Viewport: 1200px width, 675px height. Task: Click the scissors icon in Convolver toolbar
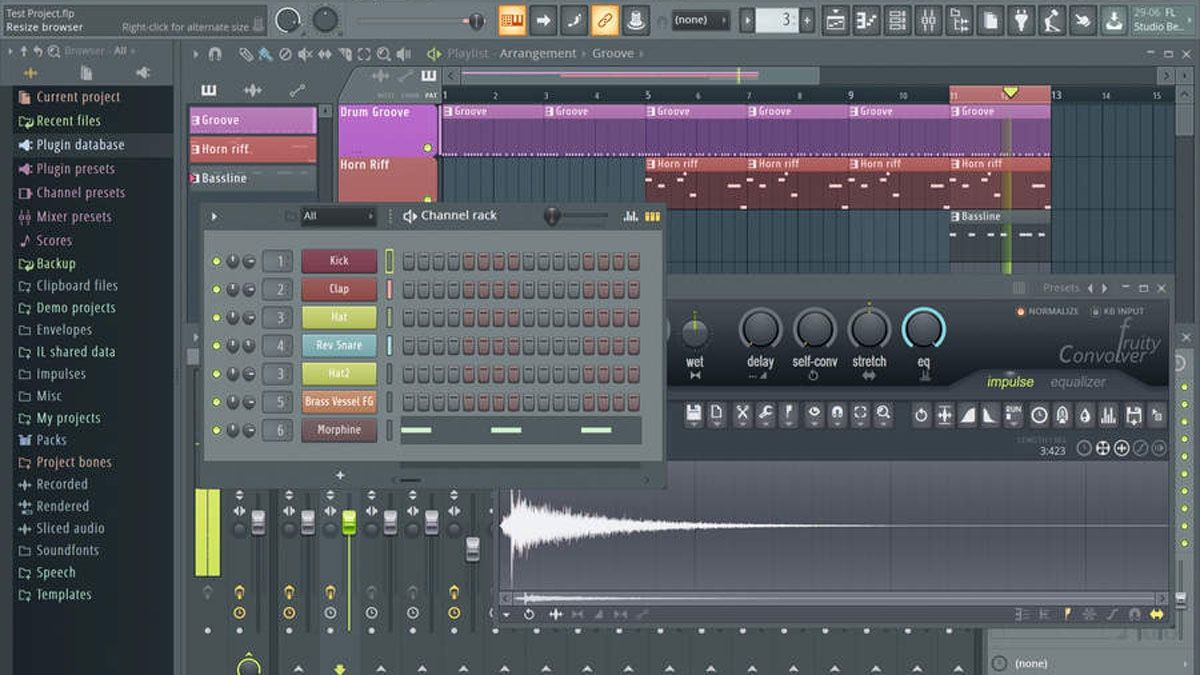coord(743,413)
